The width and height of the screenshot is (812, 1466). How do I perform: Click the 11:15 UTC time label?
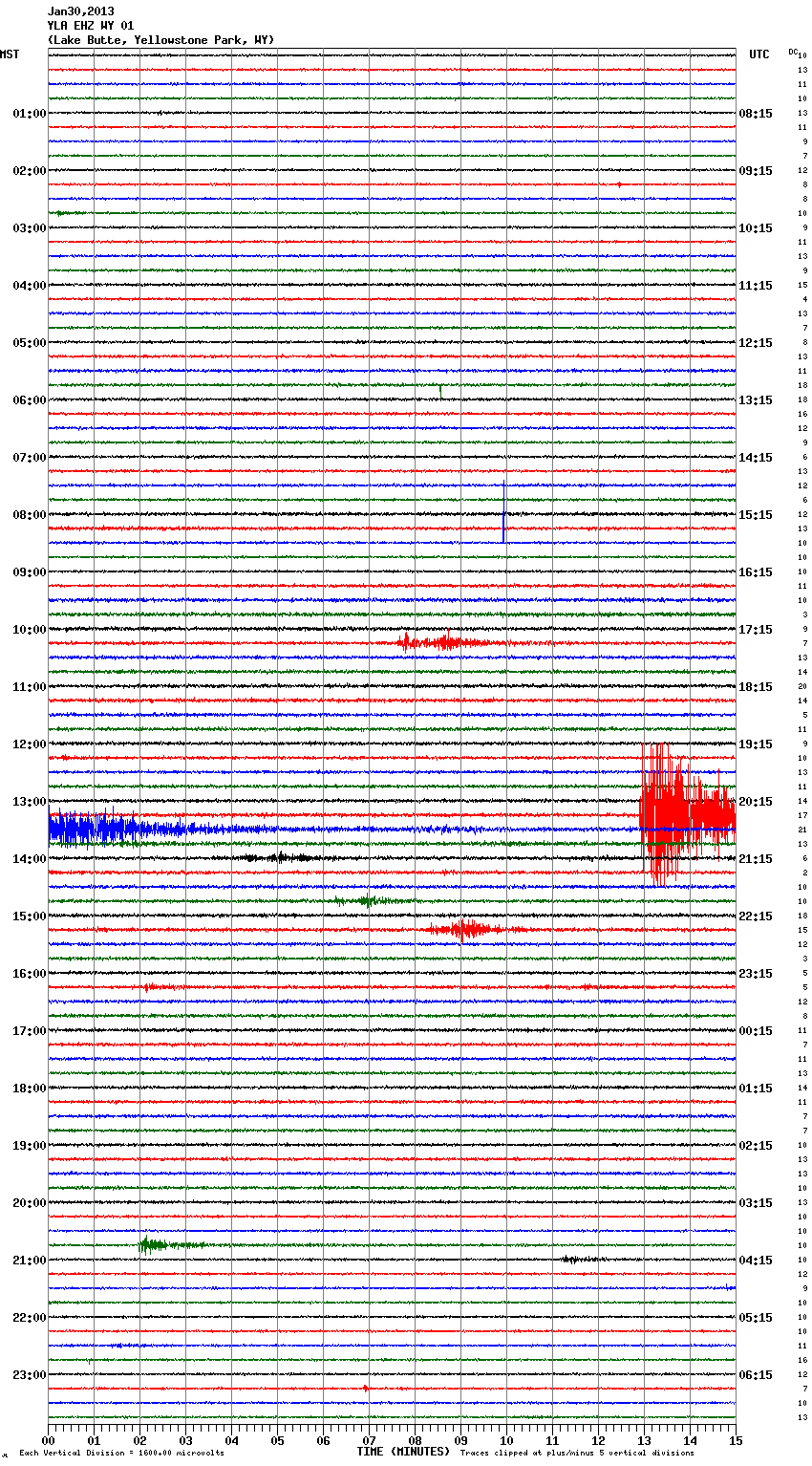point(756,286)
